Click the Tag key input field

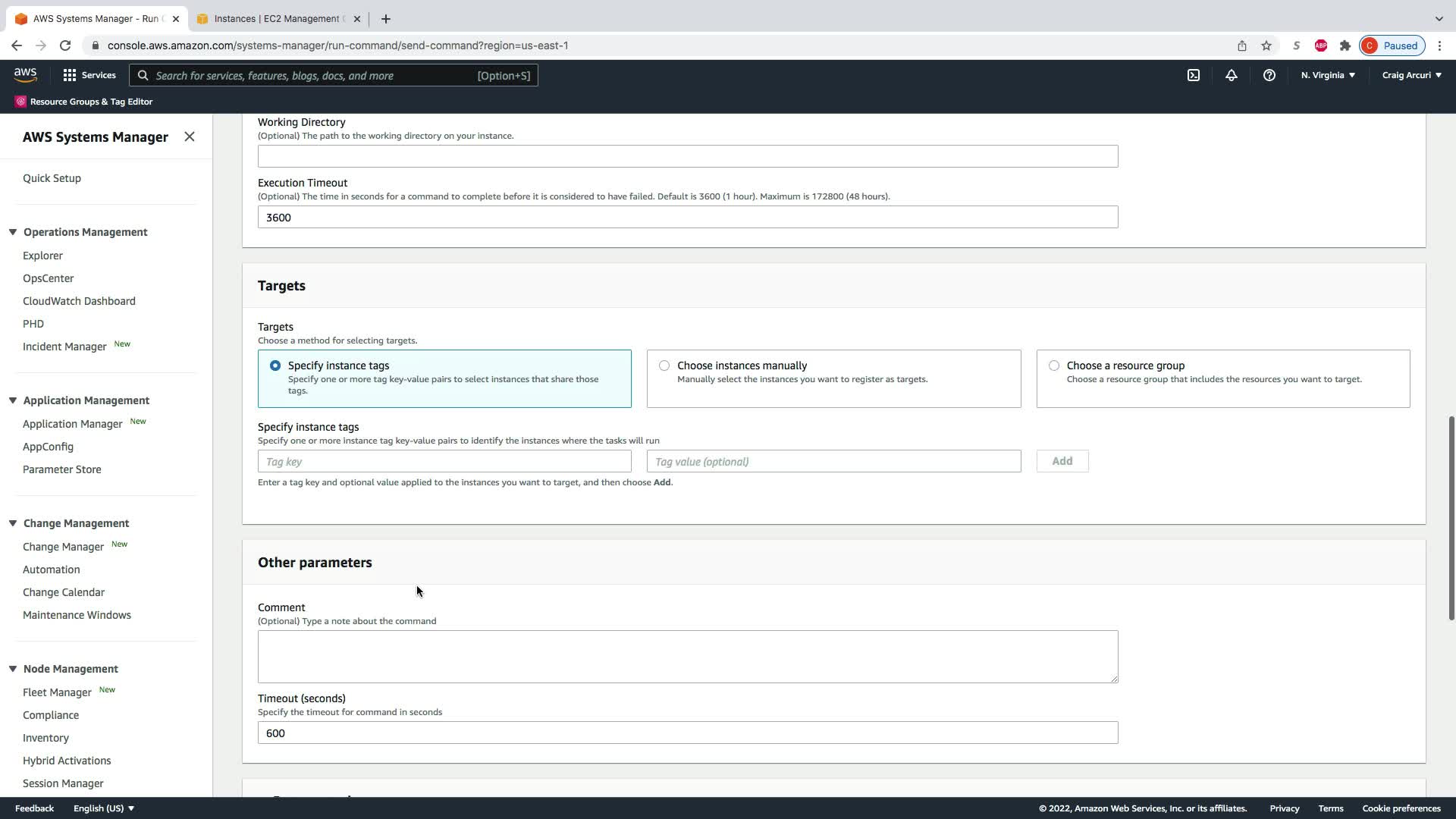[444, 461]
